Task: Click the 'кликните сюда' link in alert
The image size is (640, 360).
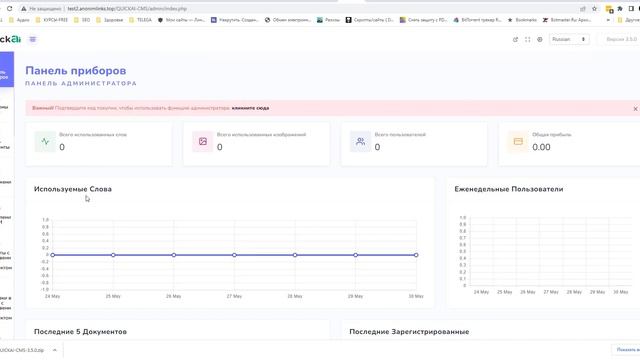Action: point(250,108)
